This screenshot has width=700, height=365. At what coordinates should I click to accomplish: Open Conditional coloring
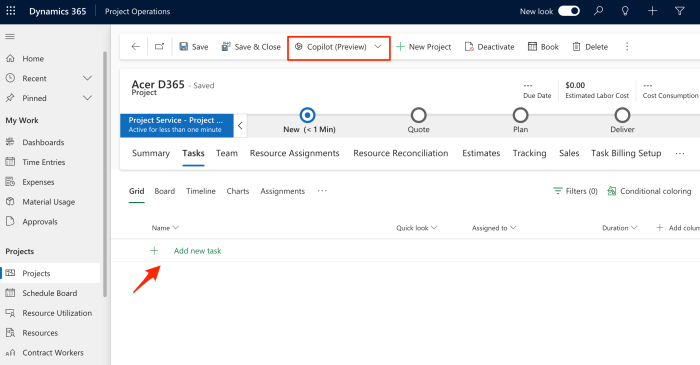(649, 191)
